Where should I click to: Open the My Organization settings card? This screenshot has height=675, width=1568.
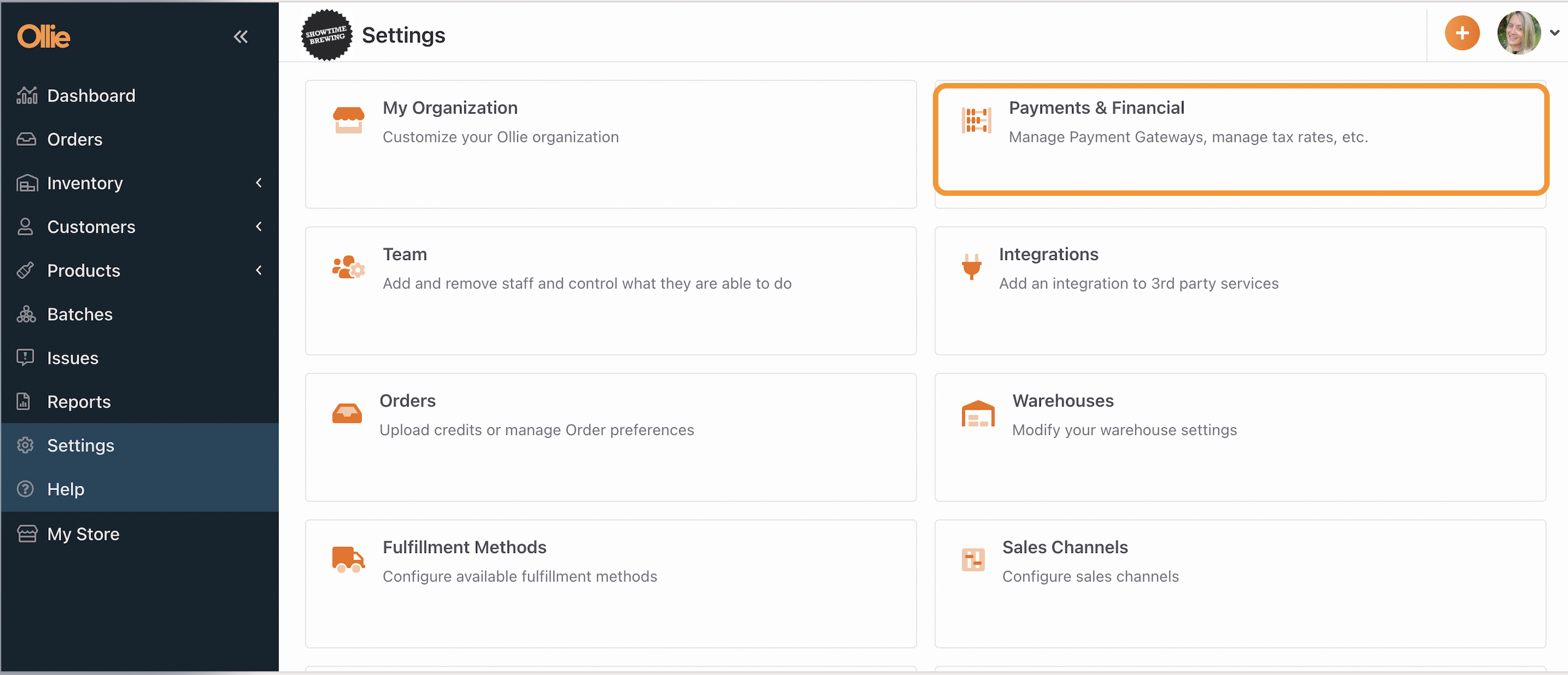pyautogui.click(x=611, y=144)
